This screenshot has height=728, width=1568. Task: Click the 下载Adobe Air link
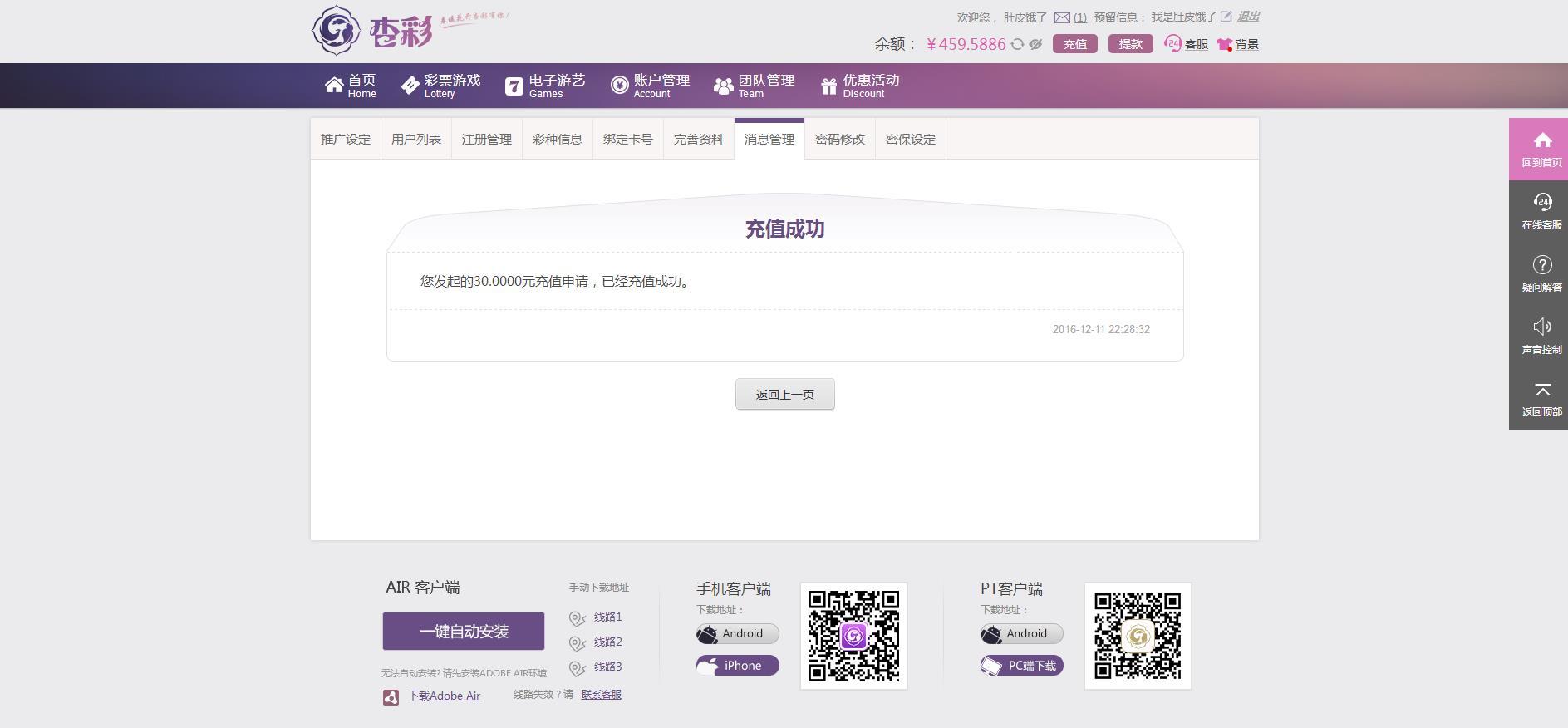point(444,696)
